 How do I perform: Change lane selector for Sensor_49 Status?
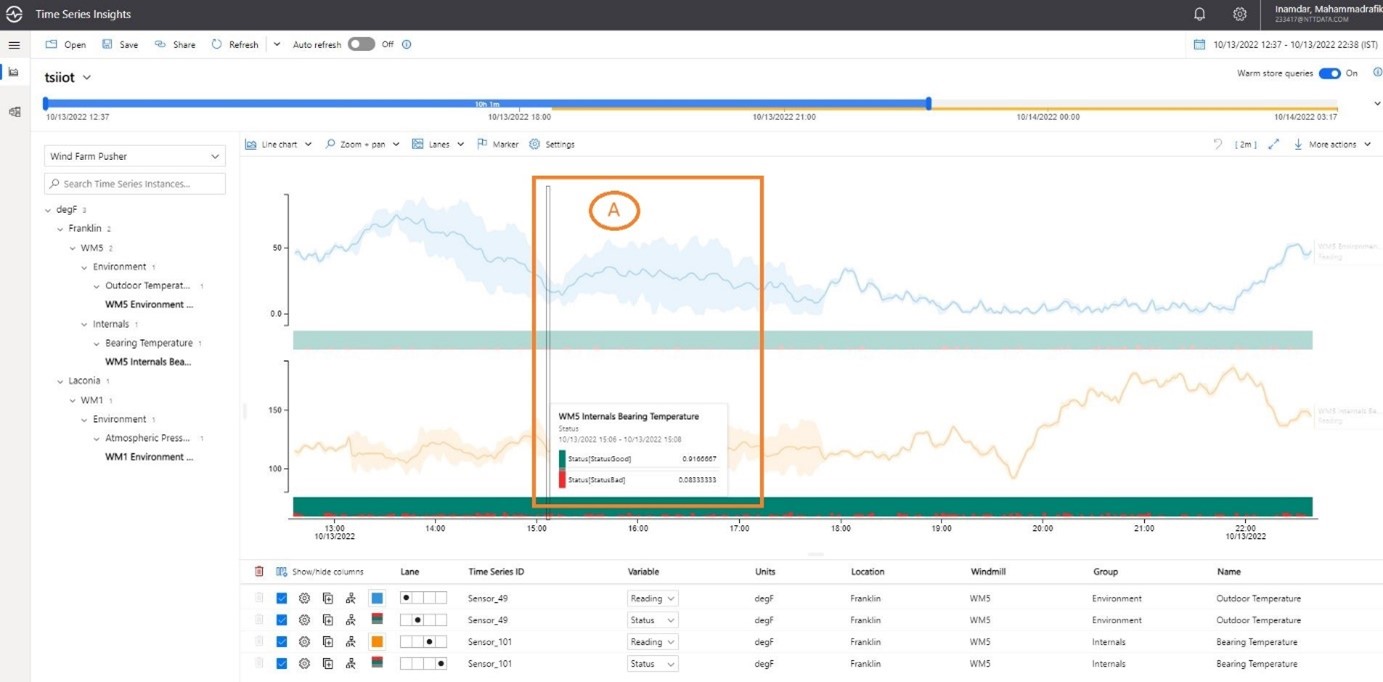click(x=423, y=620)
